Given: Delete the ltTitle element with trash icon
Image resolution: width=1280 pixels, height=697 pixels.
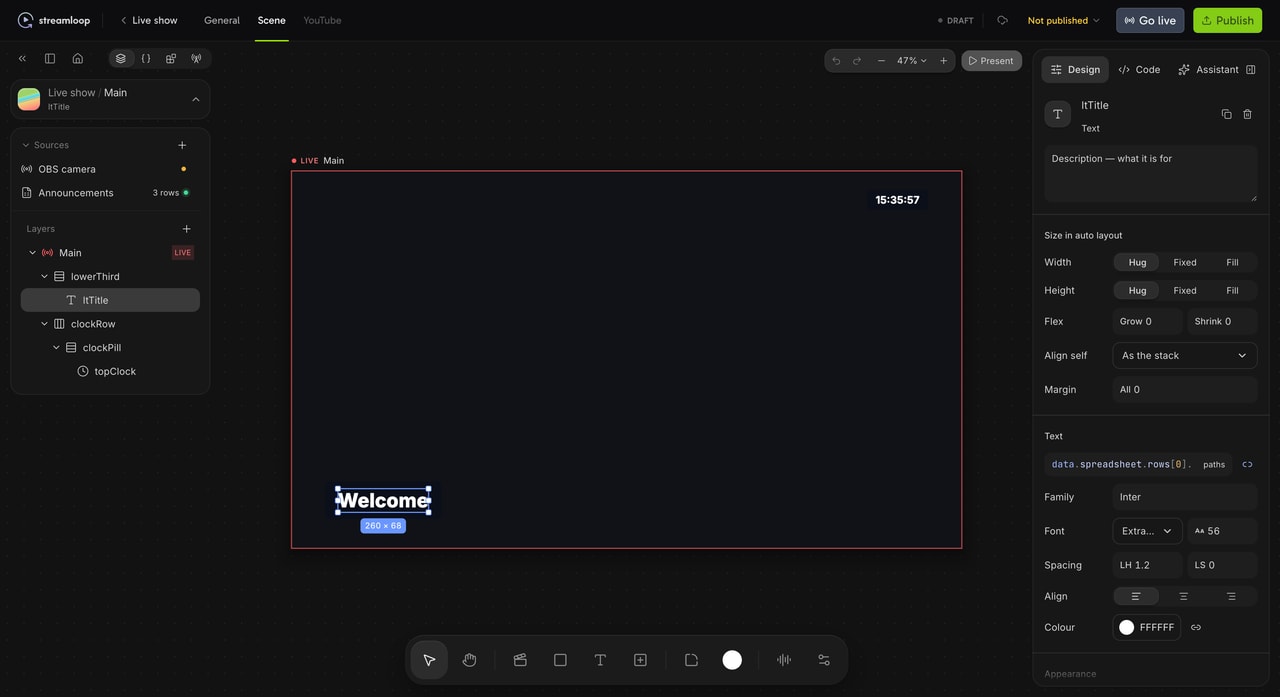Looking at the screenshot, I should (1247, 114).
